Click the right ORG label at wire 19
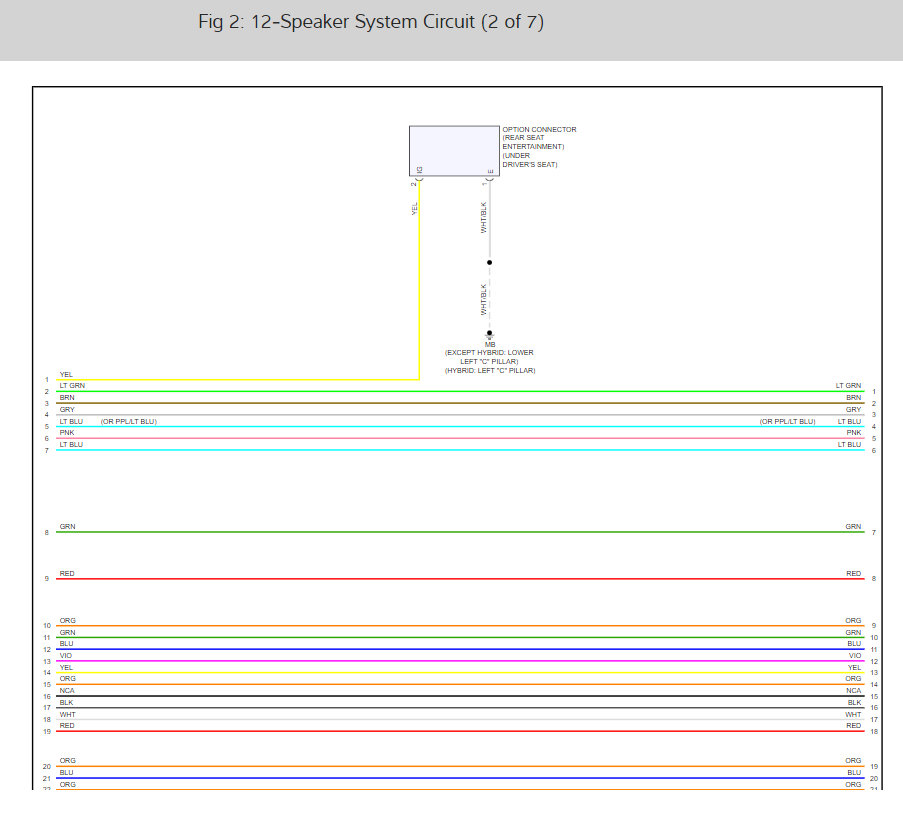 [x=853, y=761]
